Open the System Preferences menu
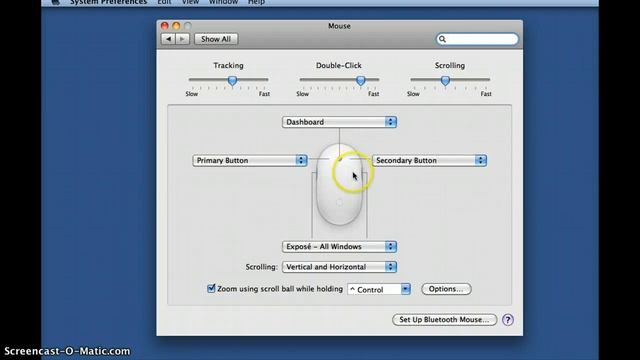Screen dimensions: 640x360 click(x=108, y=2)
